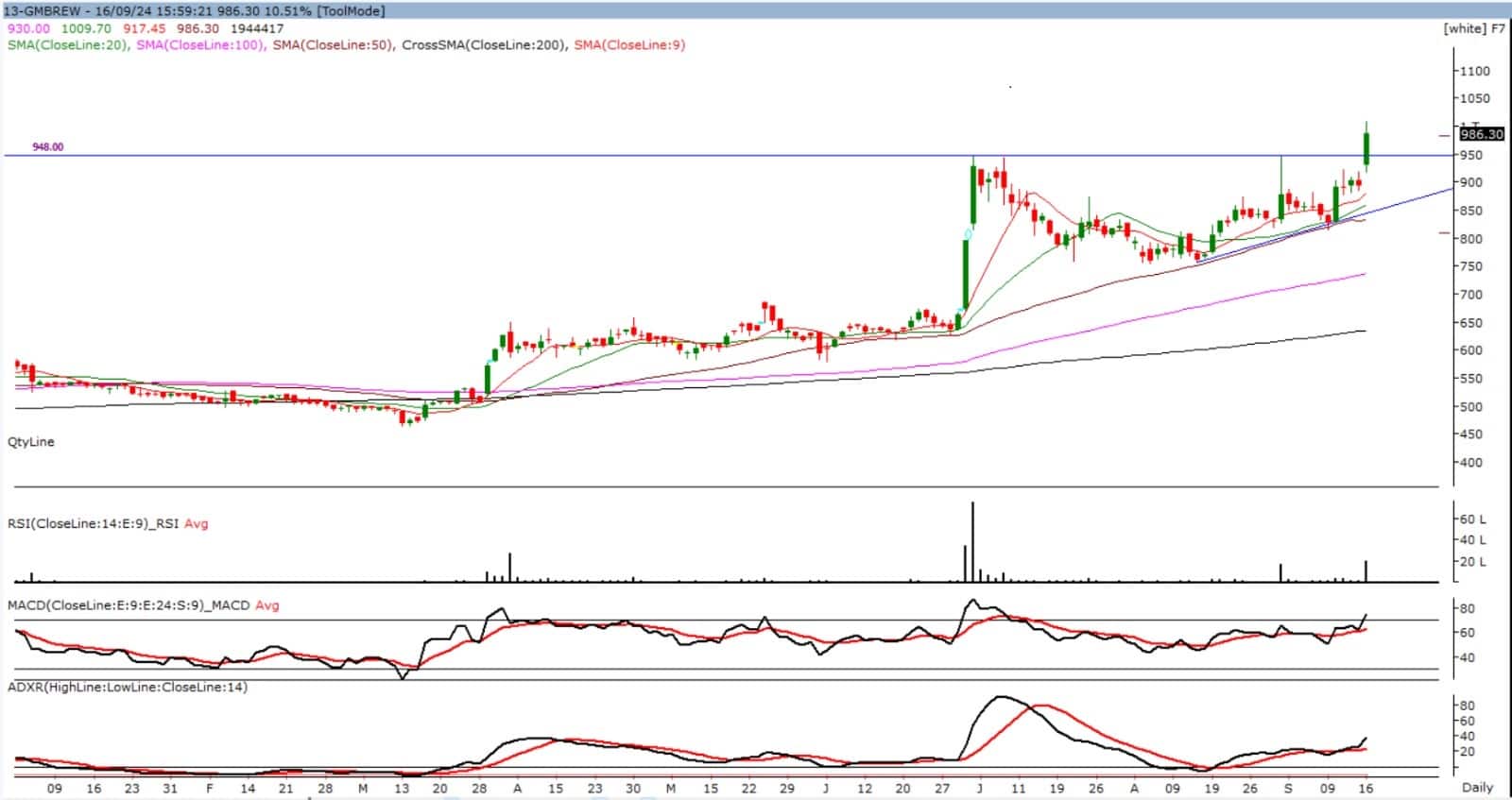This screenshot has height=800, width=1512.
Task: Click the red SMA(CloseLine:9) indicator label
Action: [x=629, y=44]
